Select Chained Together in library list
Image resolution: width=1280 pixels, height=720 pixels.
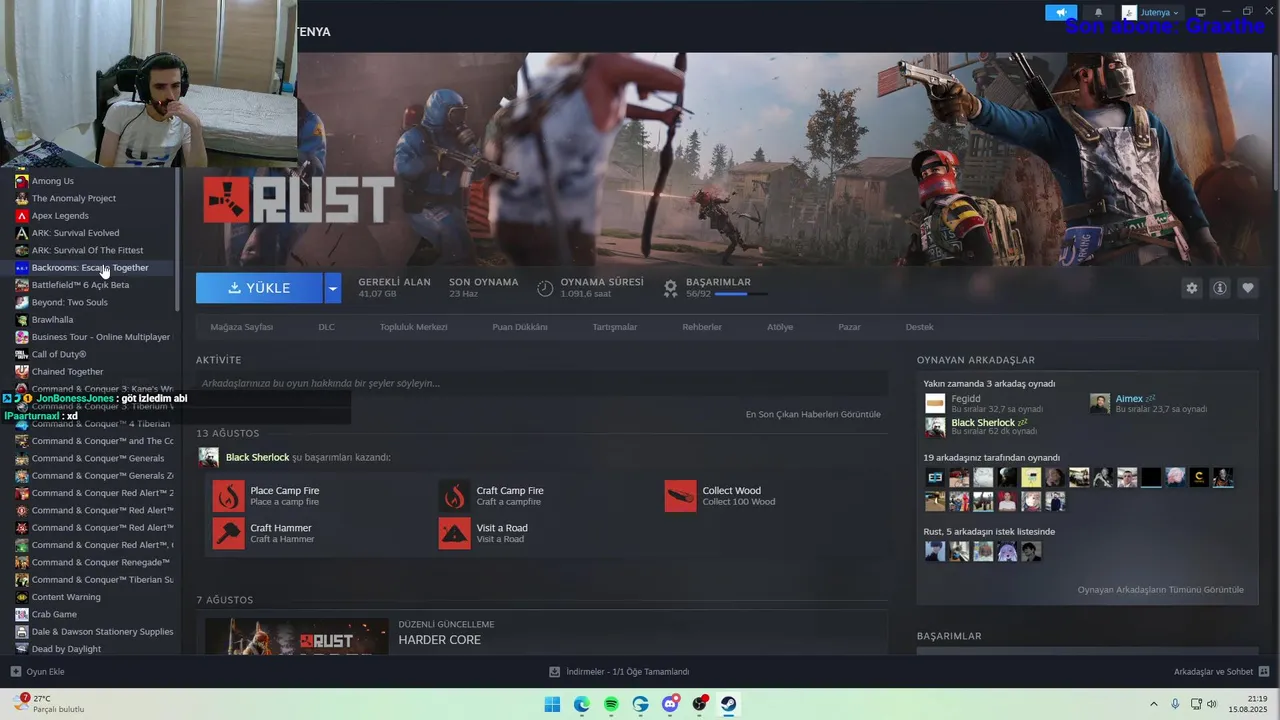(x=67, y=372)
